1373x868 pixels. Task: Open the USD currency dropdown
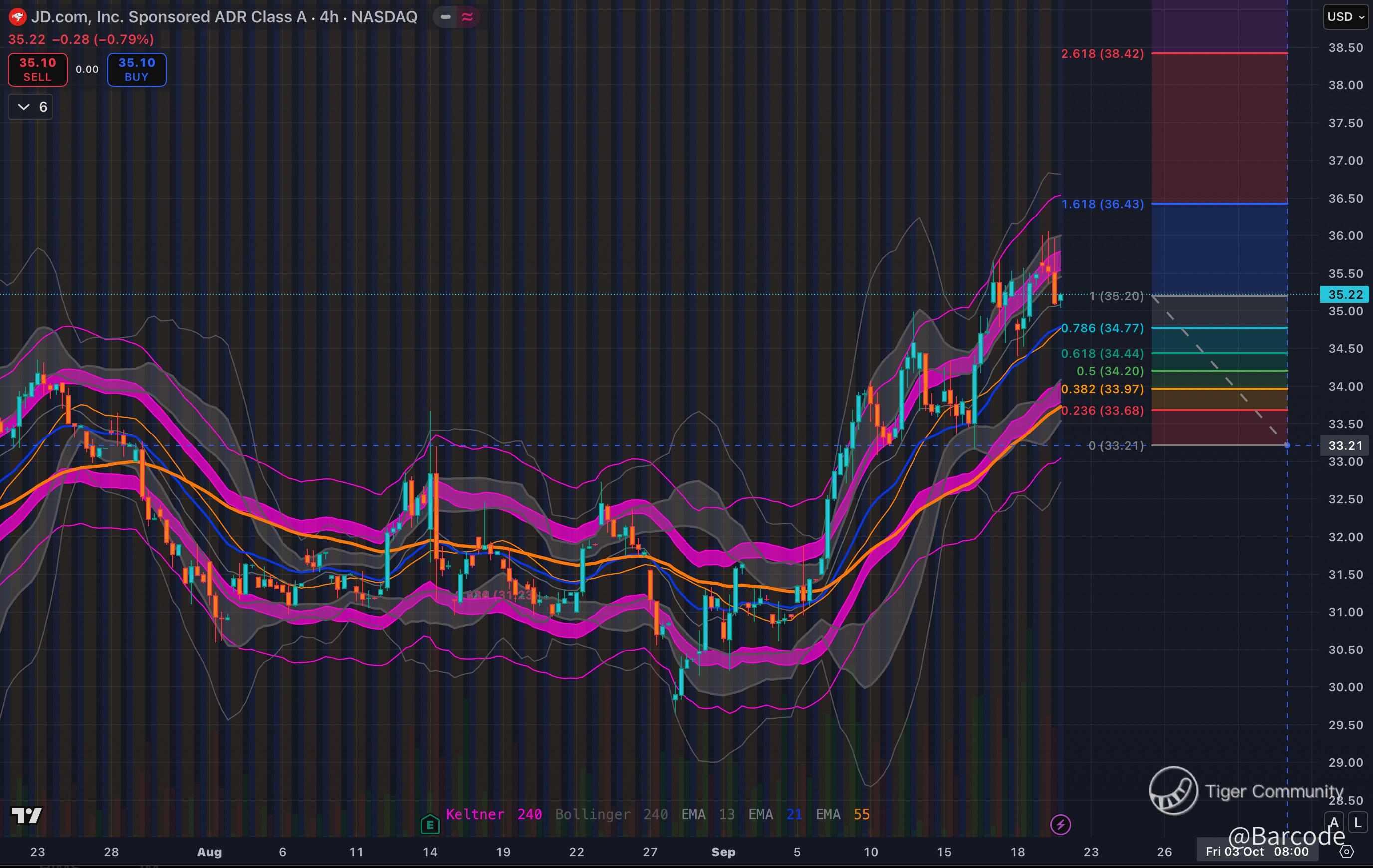click(1345, 17)
